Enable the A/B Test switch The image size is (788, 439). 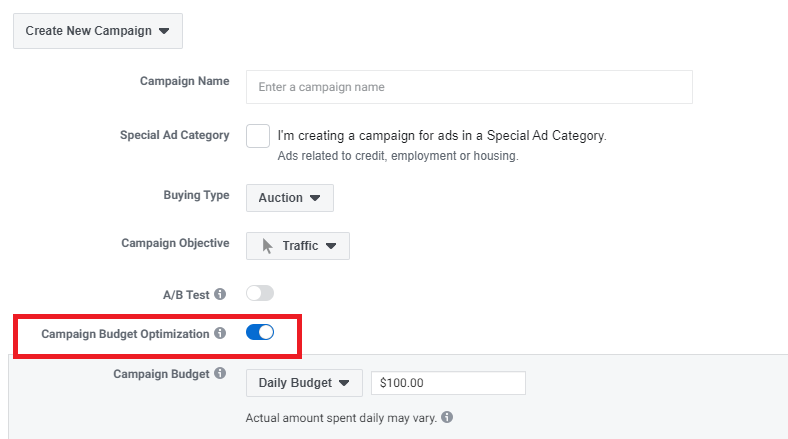pyautogui.click(x=260, y=294)
